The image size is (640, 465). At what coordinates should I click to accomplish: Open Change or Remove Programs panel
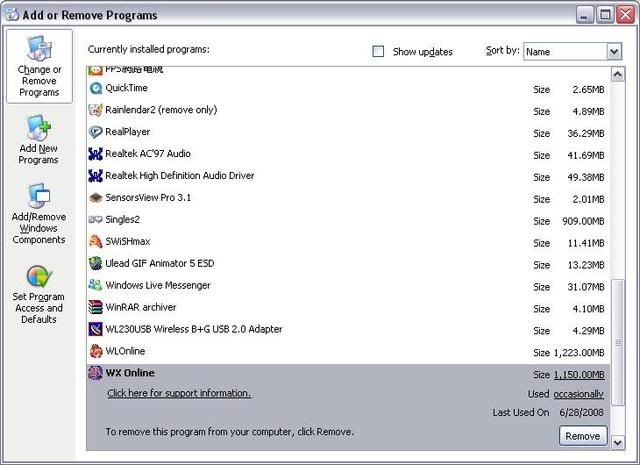[x=39, y=66]
